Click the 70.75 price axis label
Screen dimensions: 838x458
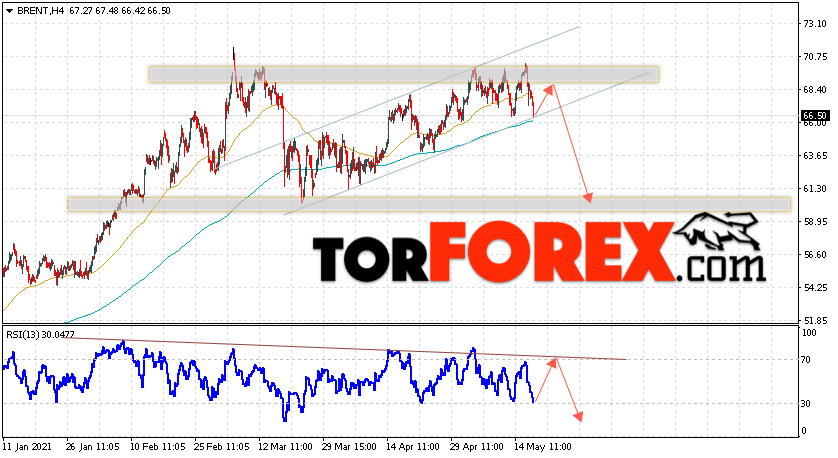coord(815,57)
